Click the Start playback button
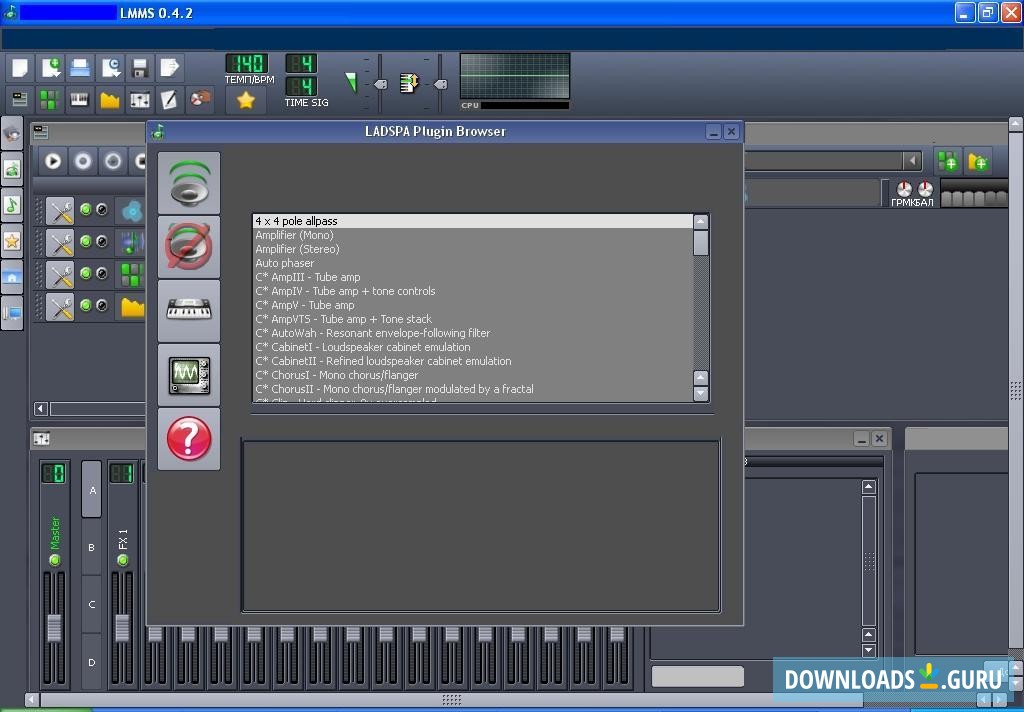This screenshot has width=1024, height=712. [x=53, y=161]
